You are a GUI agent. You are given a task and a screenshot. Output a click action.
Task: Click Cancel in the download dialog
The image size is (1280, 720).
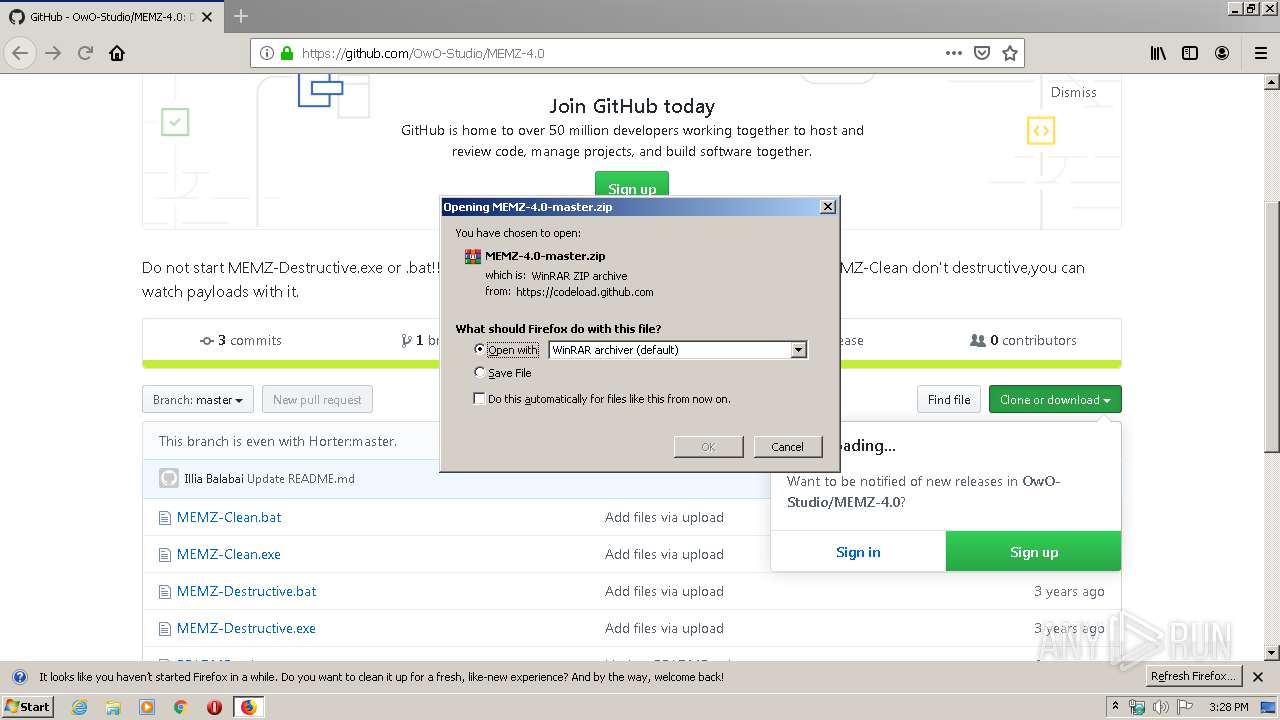click(x=787, y=447)
